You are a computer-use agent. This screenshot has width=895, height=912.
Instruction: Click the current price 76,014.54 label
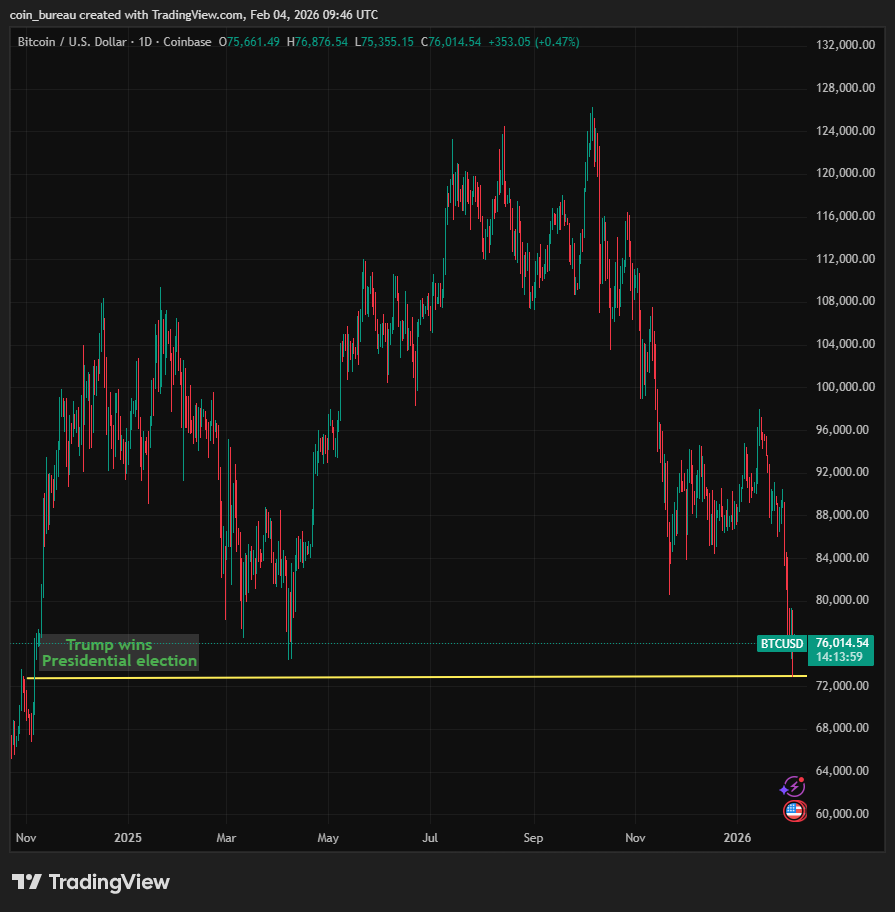pyautogui.click(x=841, y=643)
